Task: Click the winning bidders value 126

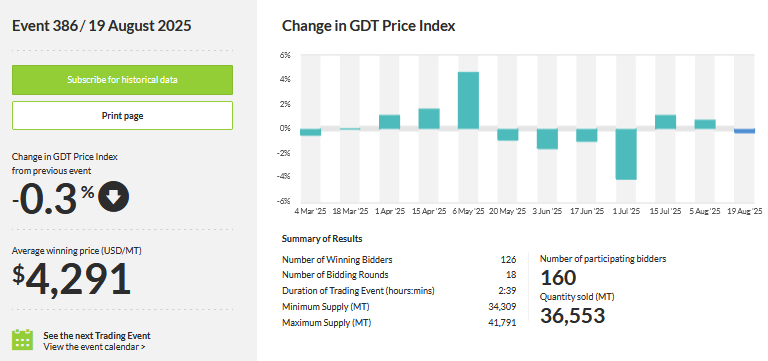Action: point(508,260)
